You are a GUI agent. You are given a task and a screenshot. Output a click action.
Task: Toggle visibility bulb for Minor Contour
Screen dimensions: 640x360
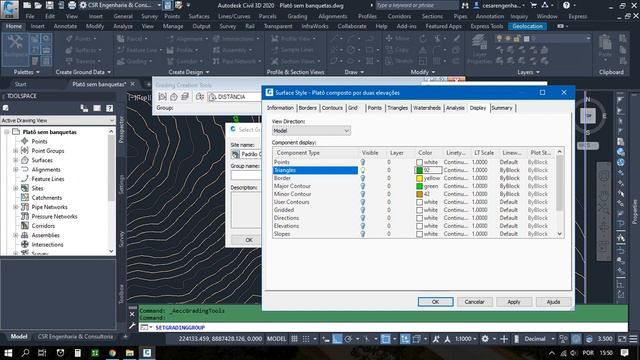coord(362,194)
